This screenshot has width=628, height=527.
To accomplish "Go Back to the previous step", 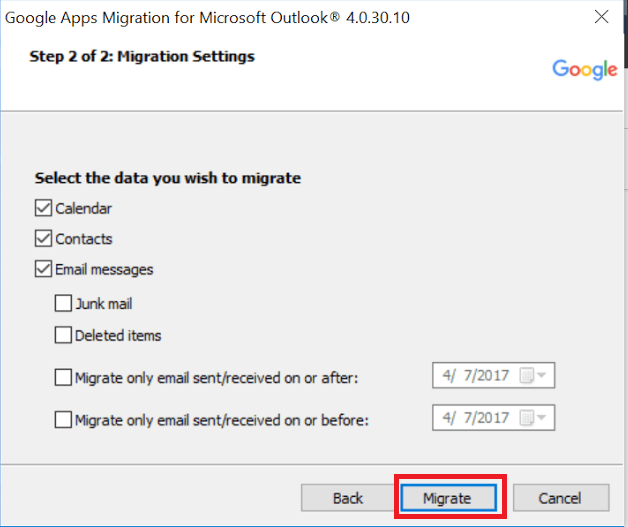I will tap(347, 497).
